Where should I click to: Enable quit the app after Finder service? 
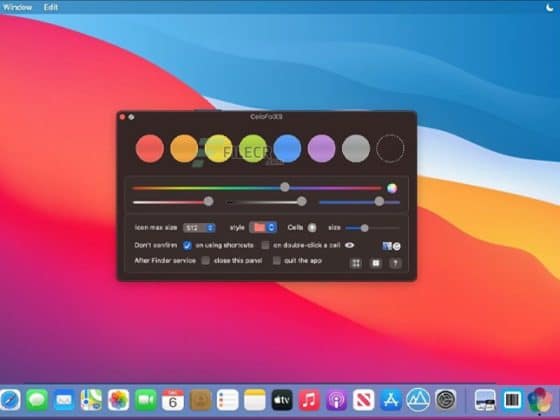277,260
